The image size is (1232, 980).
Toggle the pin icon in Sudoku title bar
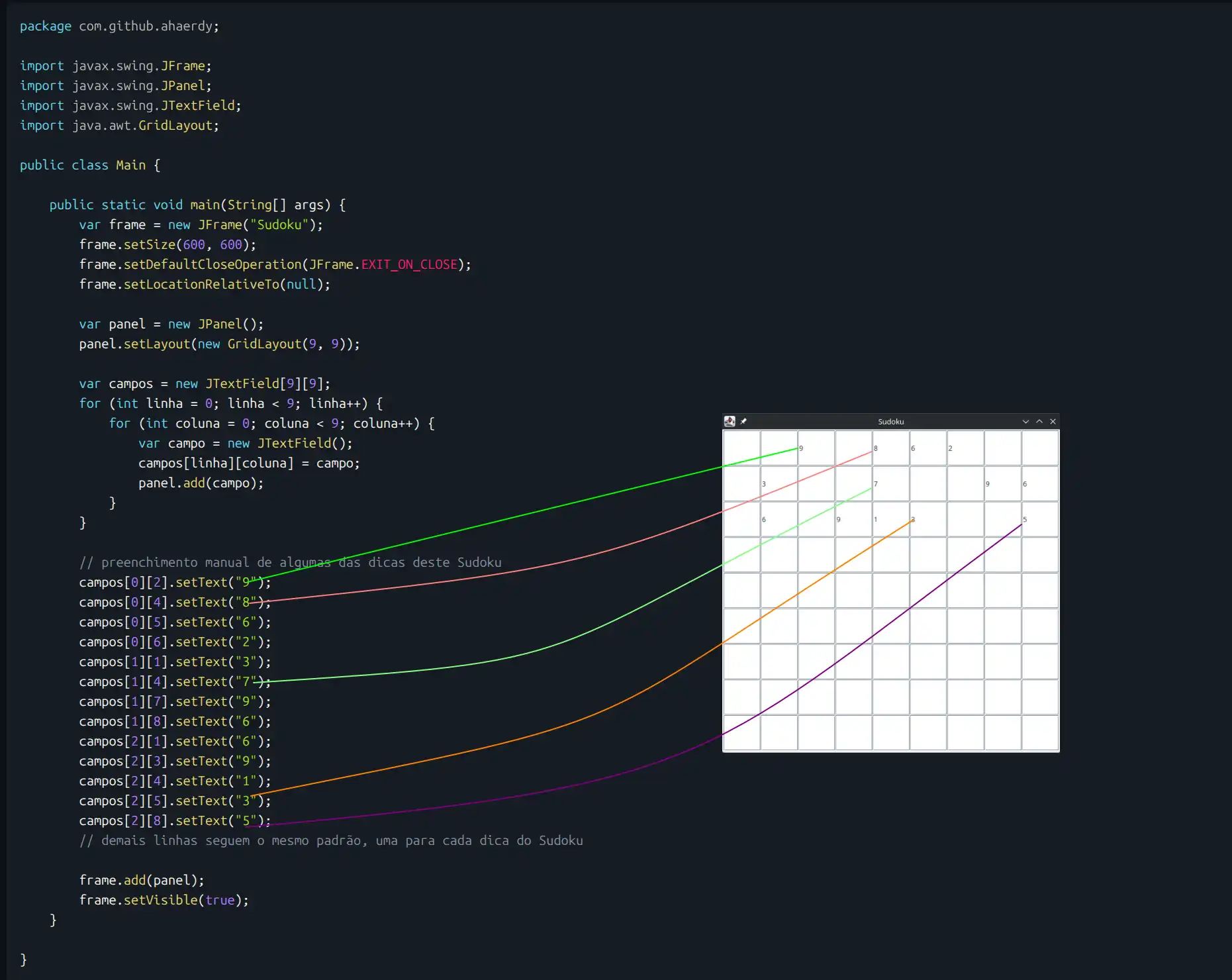click(x=743, y=422)
